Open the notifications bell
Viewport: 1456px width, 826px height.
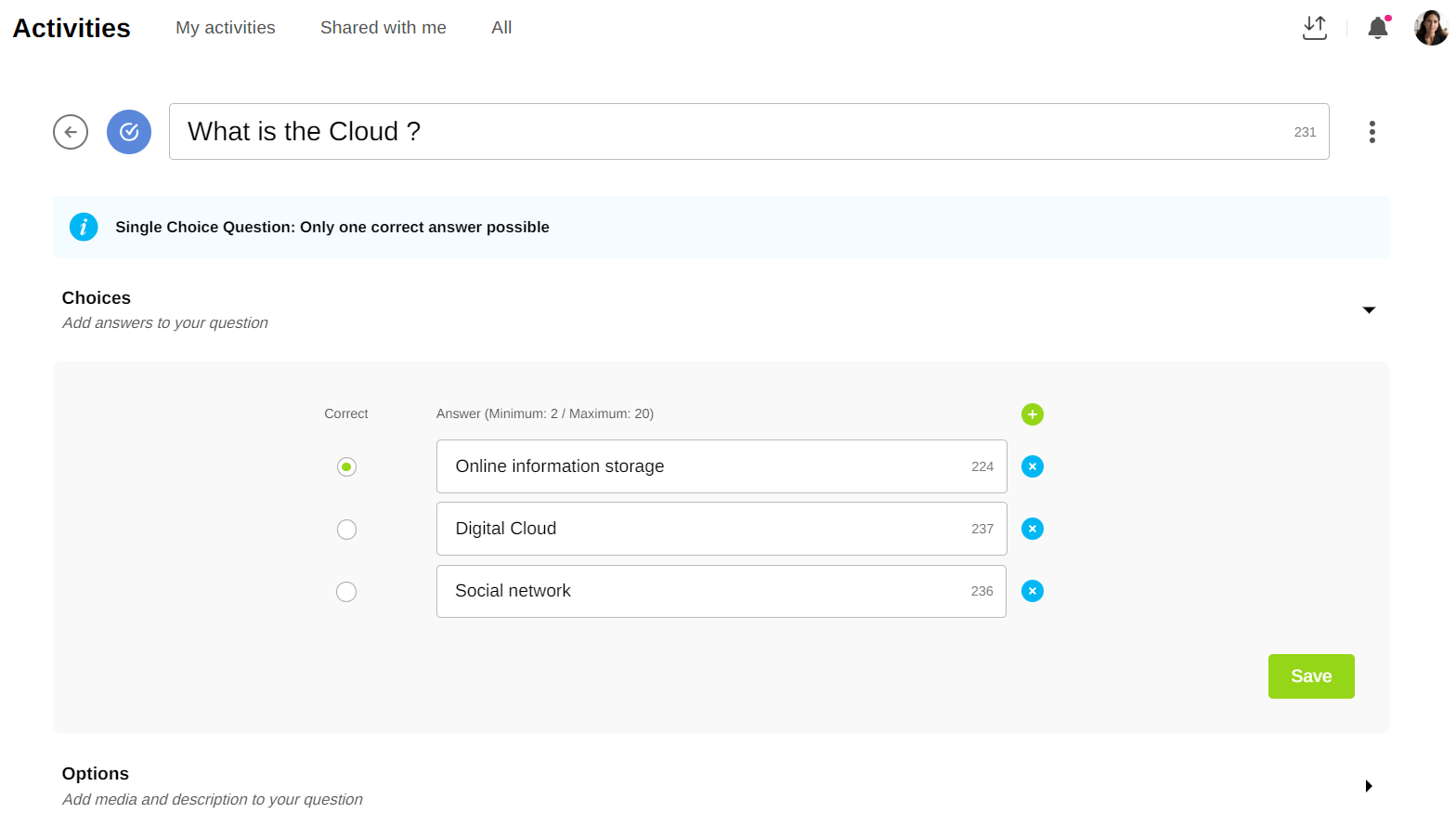pos(1378,28)
